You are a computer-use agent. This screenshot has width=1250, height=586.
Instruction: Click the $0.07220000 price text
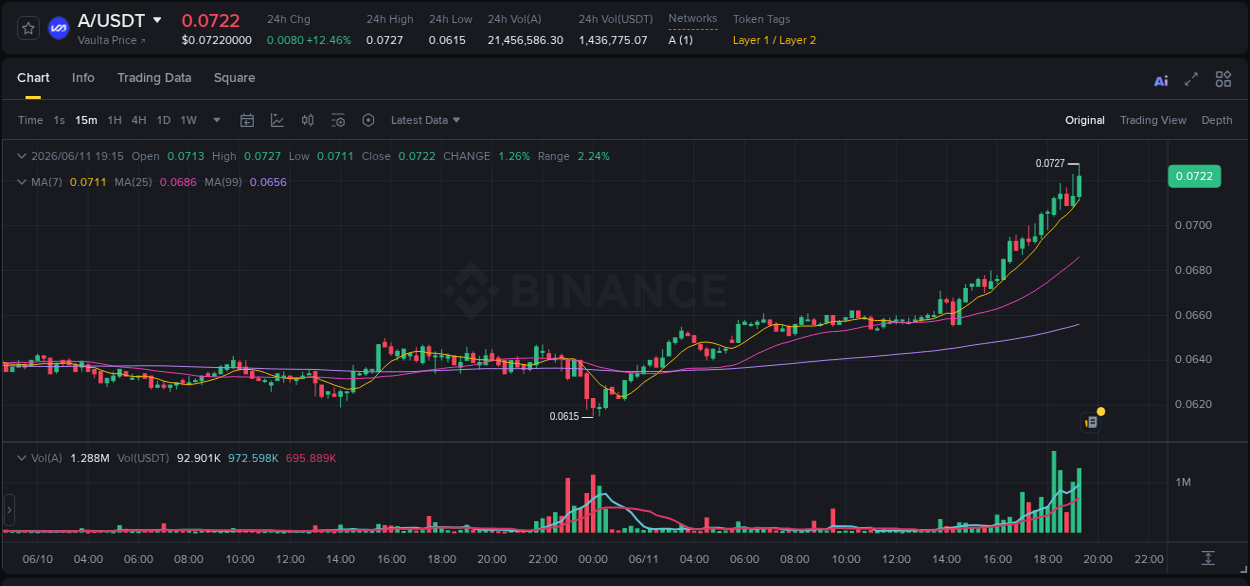pyautogui.click(x=217, y=40)
